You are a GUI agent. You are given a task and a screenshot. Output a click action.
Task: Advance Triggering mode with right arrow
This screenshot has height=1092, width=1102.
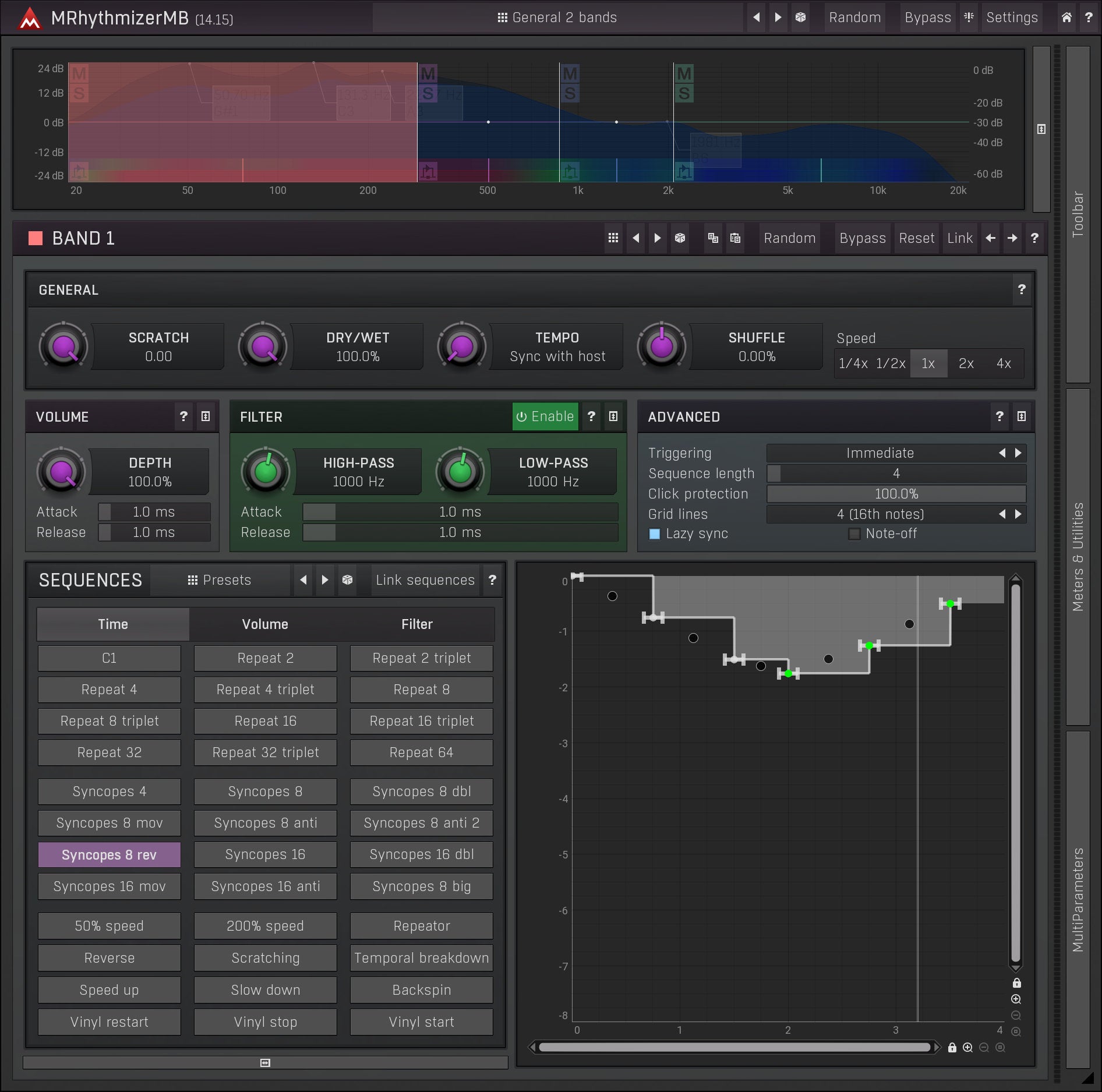point(1018,453)
